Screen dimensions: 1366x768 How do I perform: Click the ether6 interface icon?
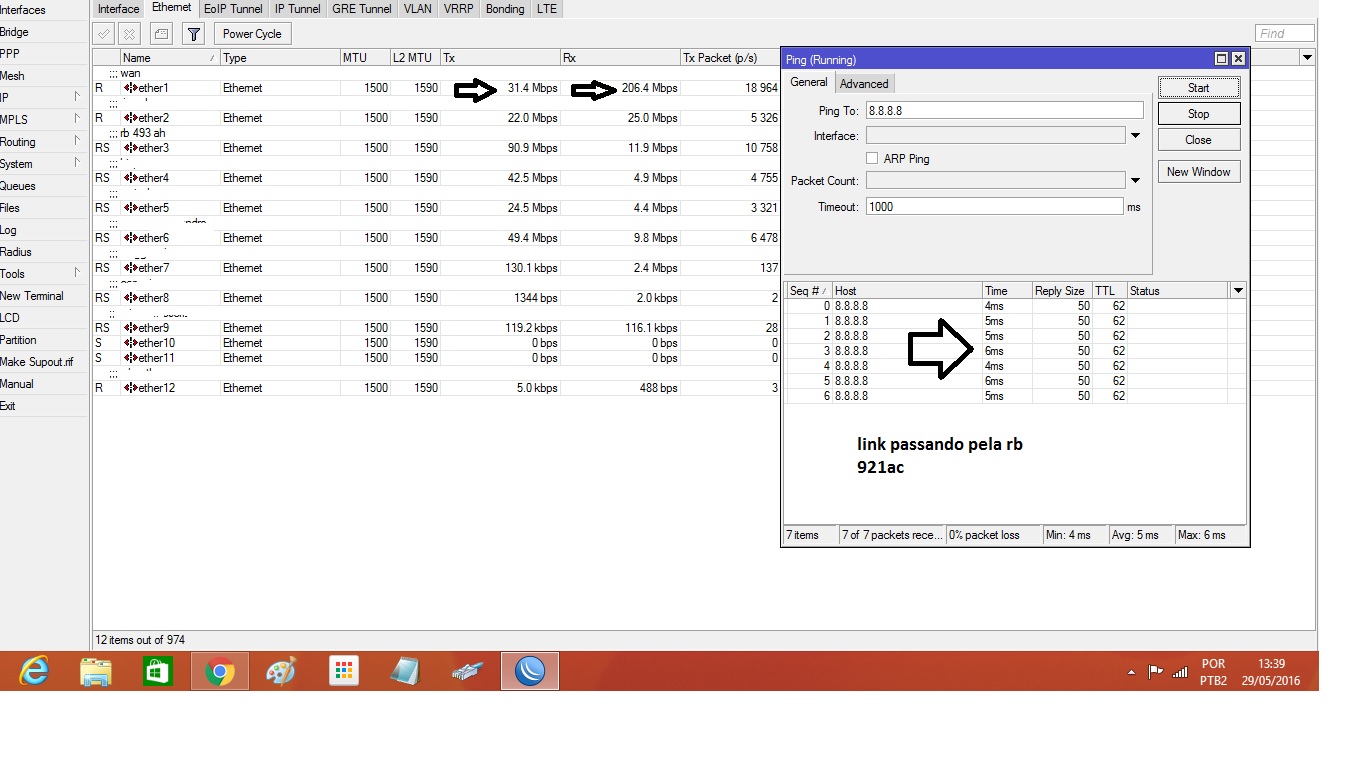[130, 238]
